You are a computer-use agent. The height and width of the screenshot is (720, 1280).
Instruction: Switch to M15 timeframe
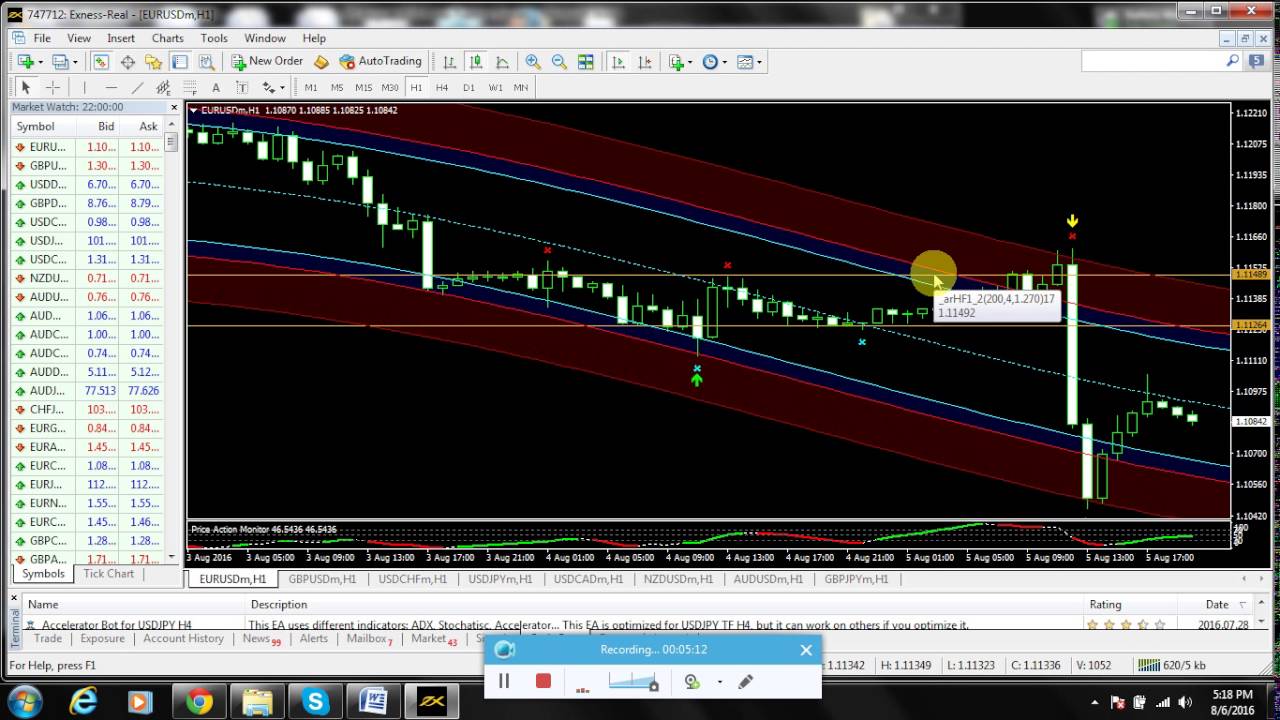point(363,87)
